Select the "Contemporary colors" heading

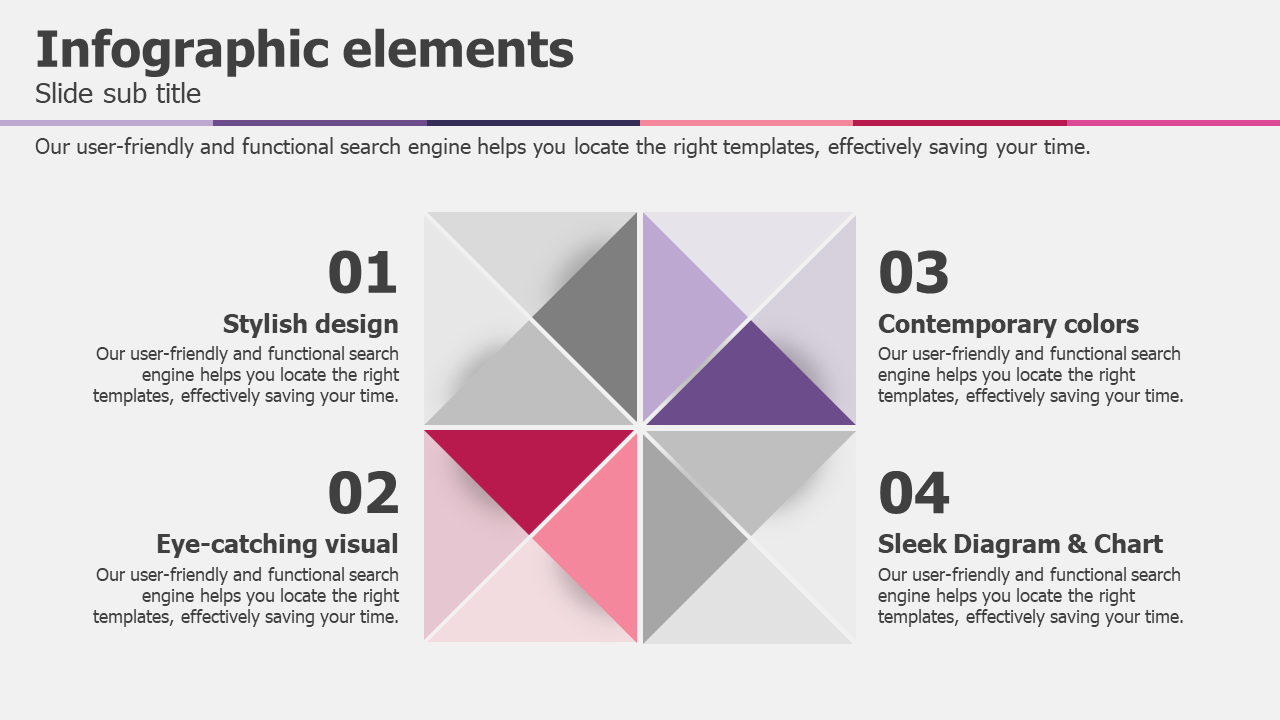(1008, 324)
